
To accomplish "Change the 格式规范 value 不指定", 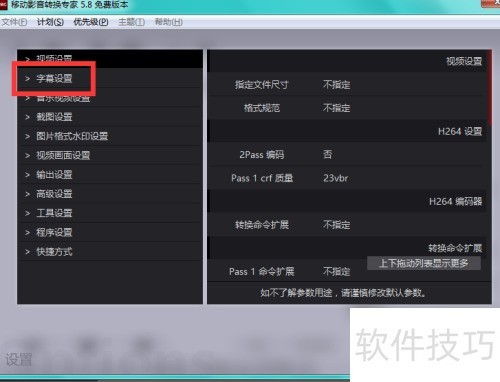I will point(337,108).
